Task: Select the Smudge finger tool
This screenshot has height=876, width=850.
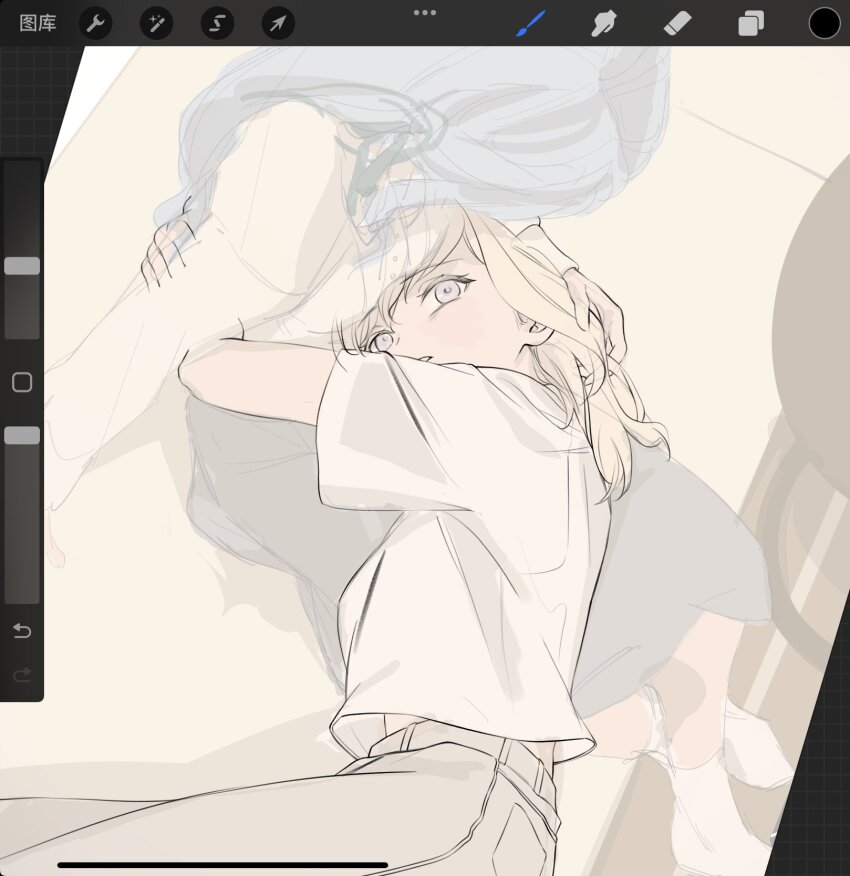Action: pyautogui.click(x=604, y=24)
